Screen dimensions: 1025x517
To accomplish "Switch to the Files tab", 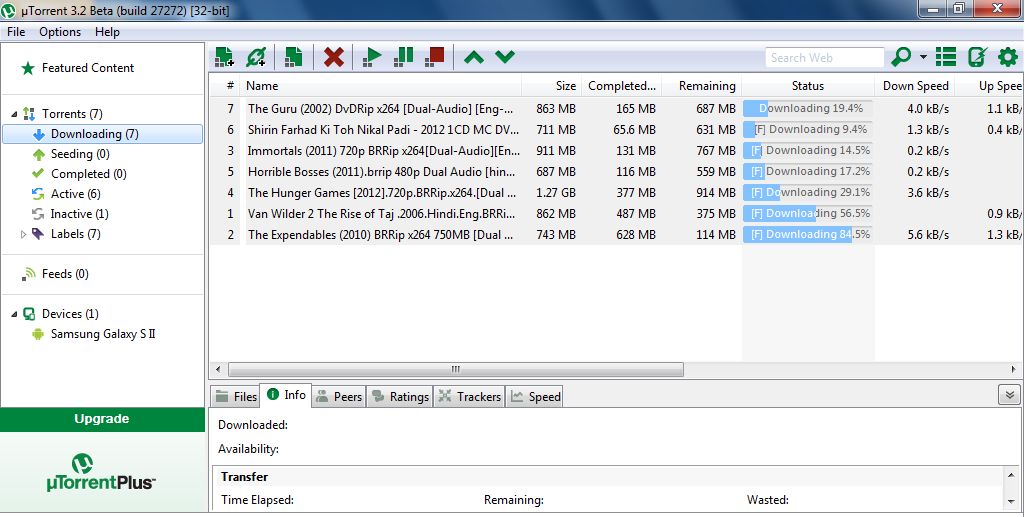I will click(x=235, y=397).
